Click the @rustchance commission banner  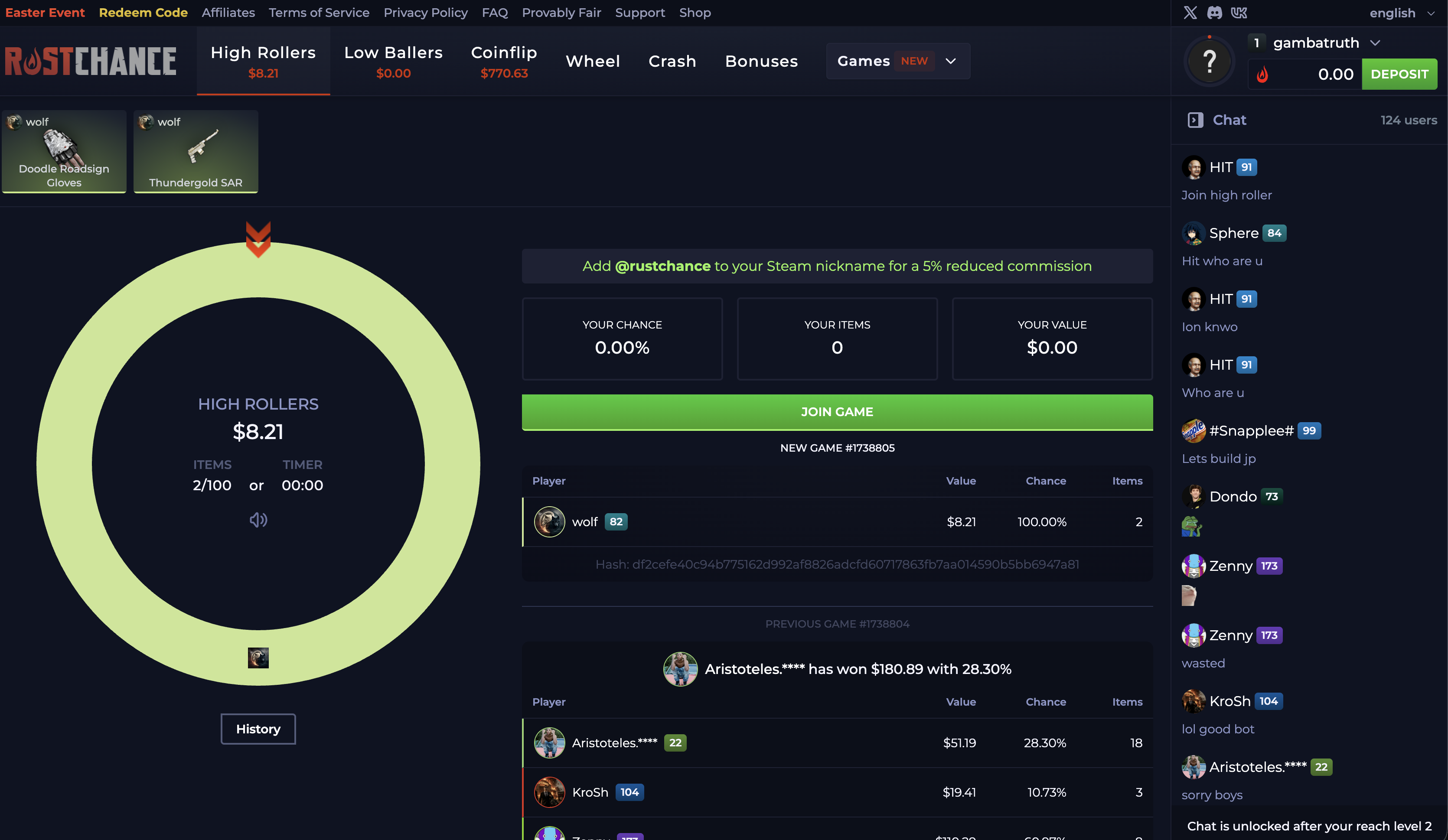tap(837, 266)
